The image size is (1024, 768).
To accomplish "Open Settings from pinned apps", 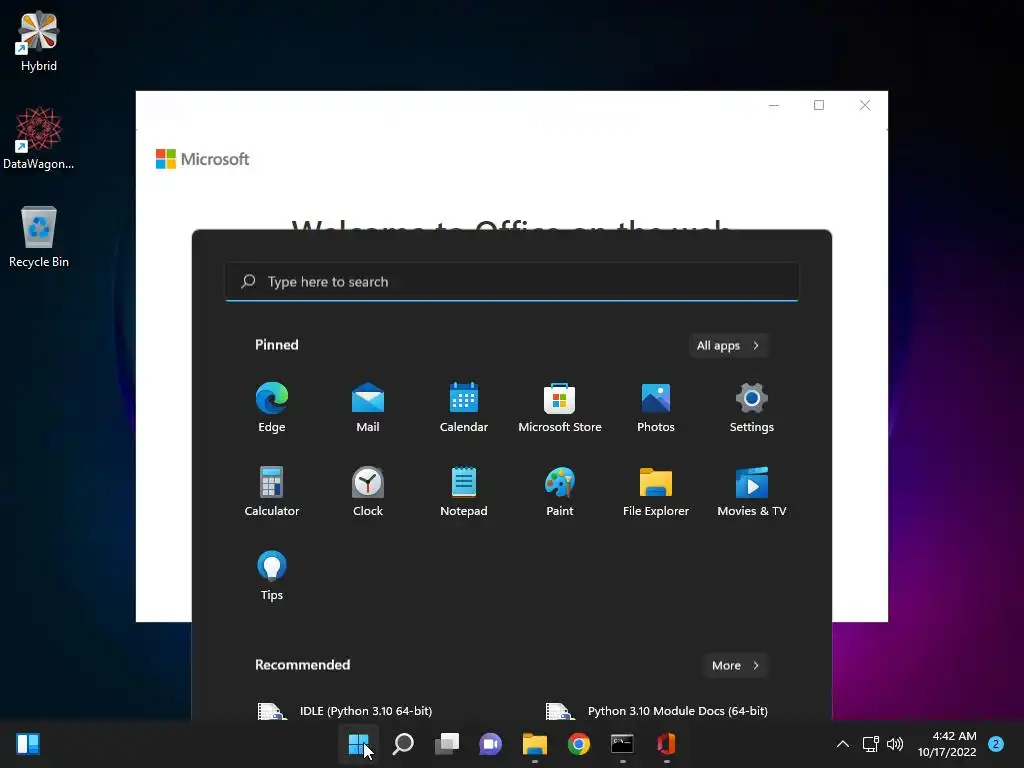I will pos(752,408).
